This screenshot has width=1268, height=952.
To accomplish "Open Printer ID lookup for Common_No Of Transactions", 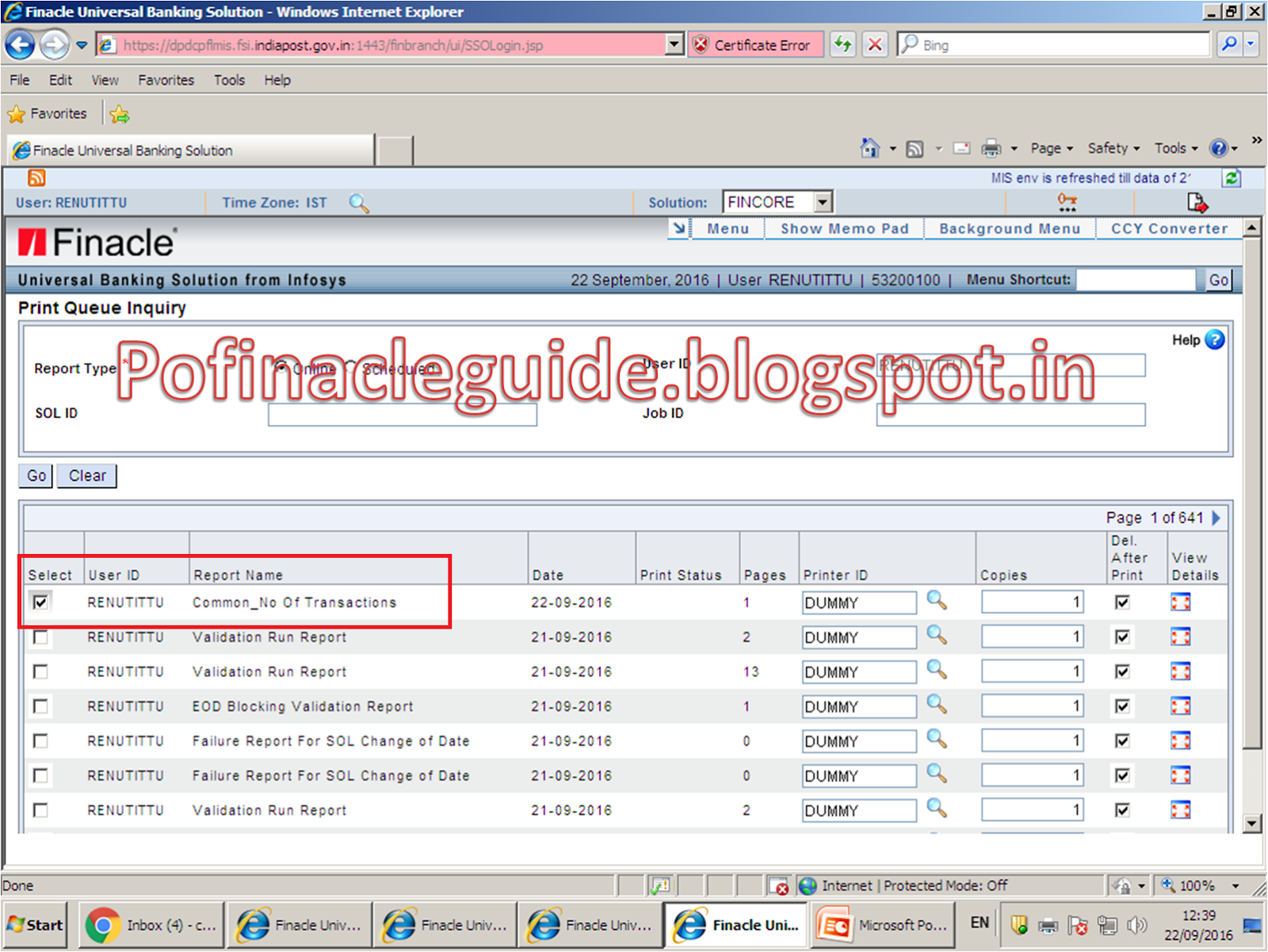I will click(938, 602).
